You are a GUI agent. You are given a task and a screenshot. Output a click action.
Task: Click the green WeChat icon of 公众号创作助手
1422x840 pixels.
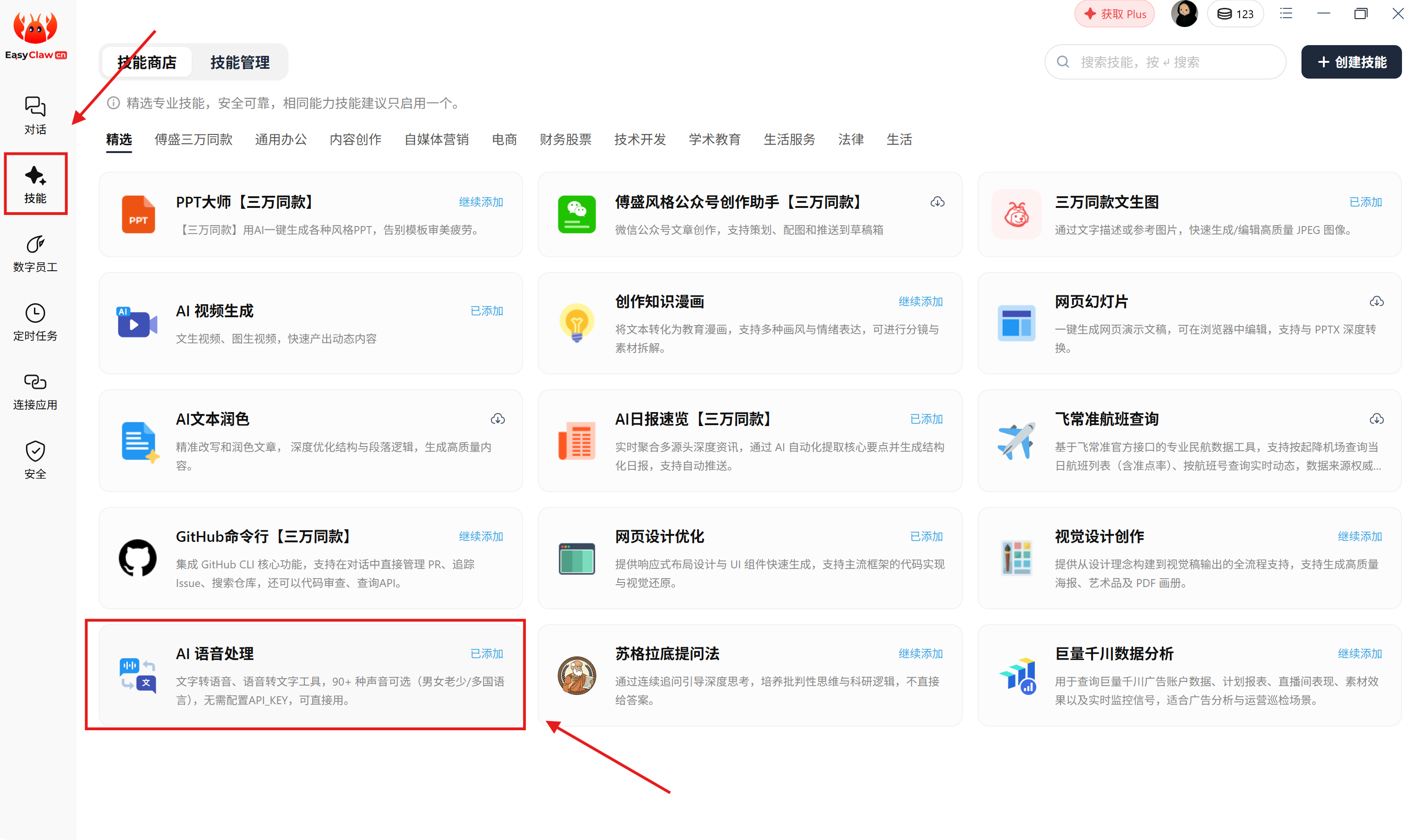point(577,214)
